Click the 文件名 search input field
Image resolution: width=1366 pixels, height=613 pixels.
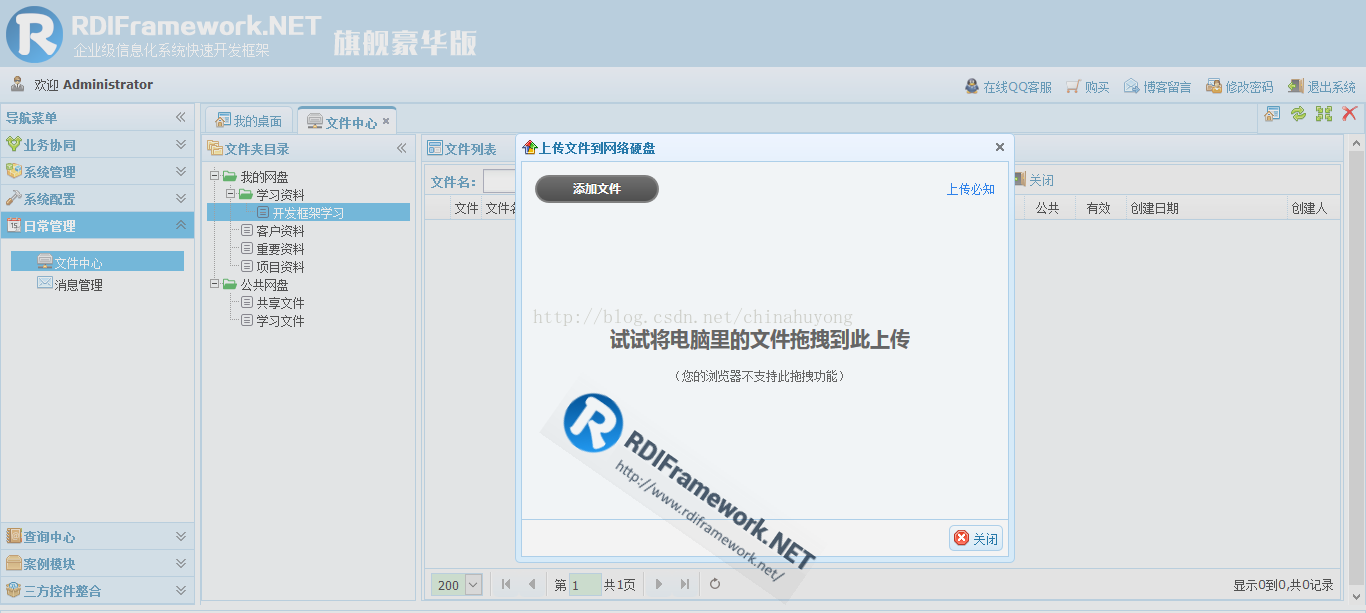pyautogui.click(x=500, y=181)
